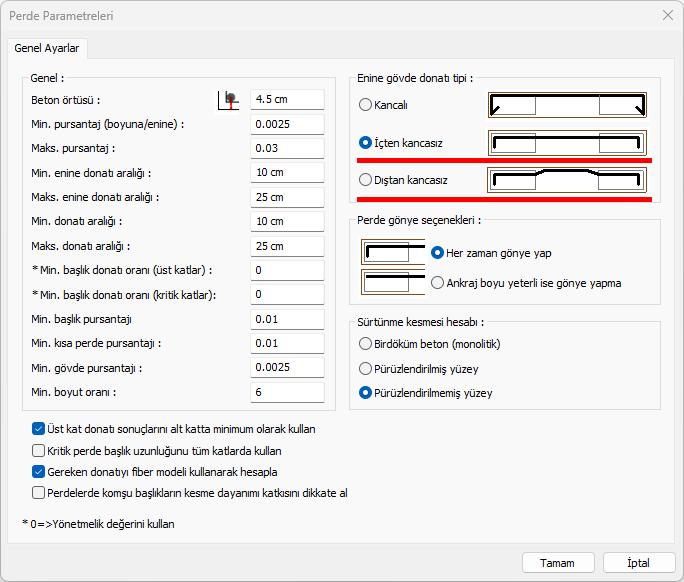
Task: Click the Maks. pursantaj input field
Action: [287, 148]
